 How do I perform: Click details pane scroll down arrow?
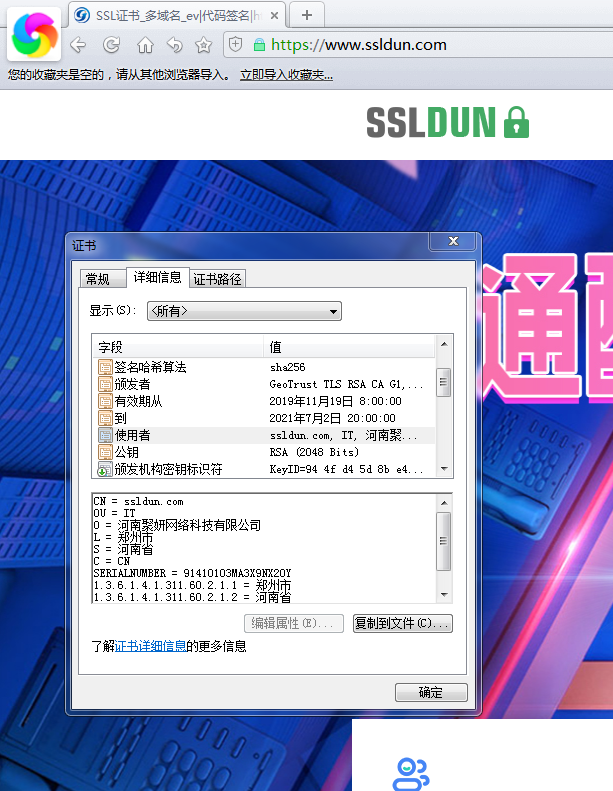[444, 595]
